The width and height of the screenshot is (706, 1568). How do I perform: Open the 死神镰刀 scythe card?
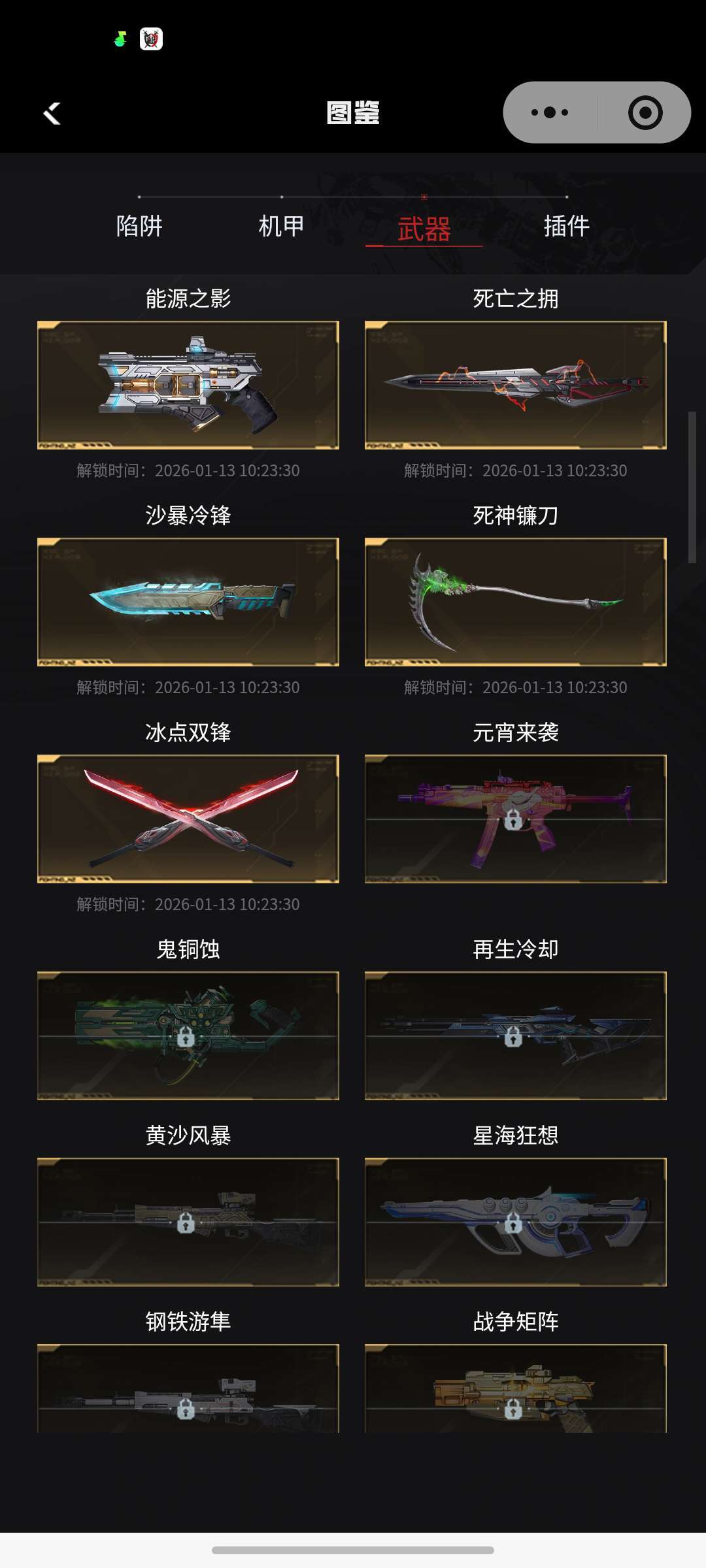point(516,602)
